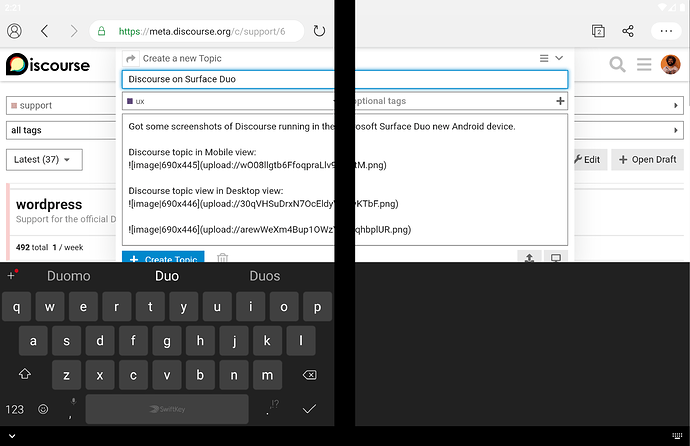
Task: Tap the a key
Action: (33, 340)
